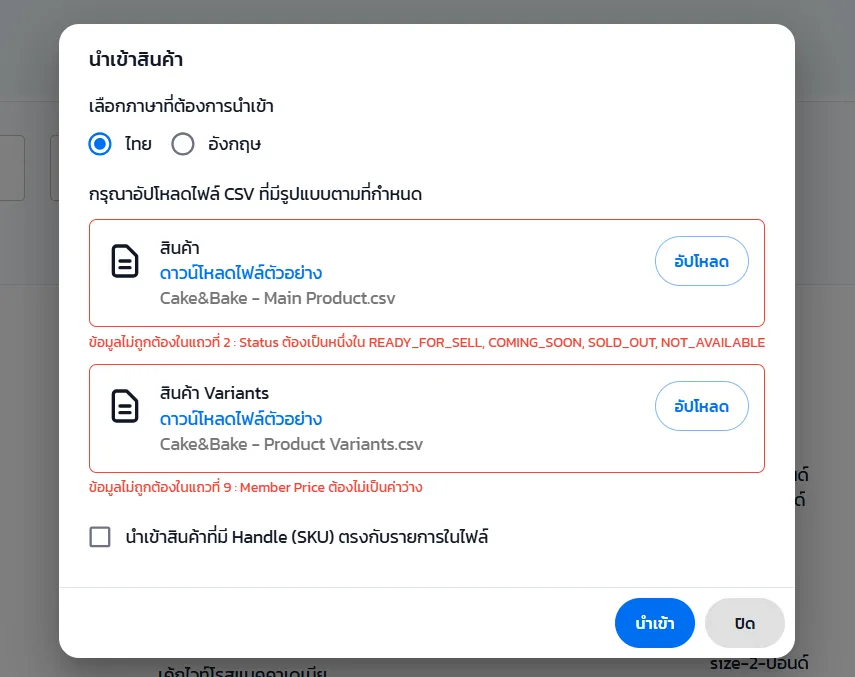
Task: Click the Status error message for row 2
Action: (427, 342)
